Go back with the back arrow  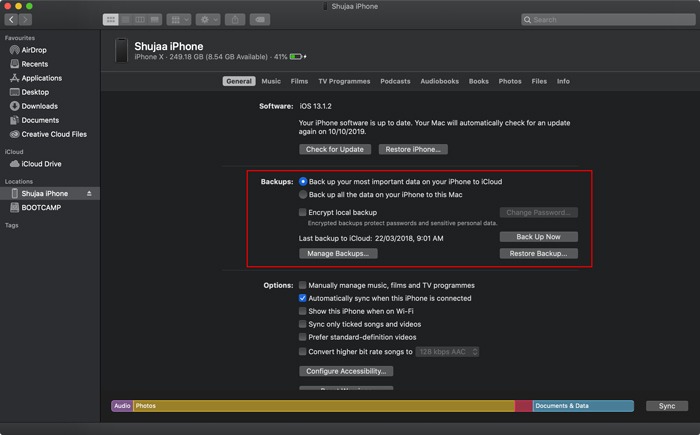tap(11, 19)
